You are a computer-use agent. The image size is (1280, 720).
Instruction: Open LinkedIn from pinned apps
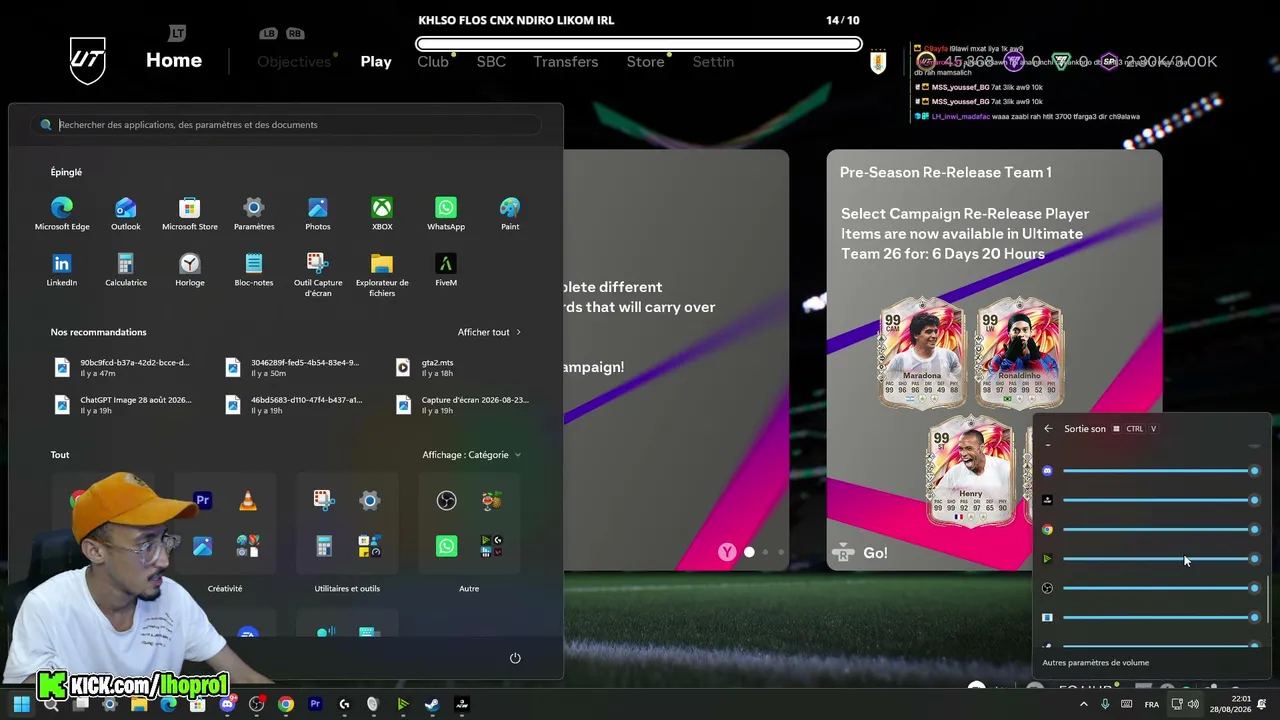point(62,269)
